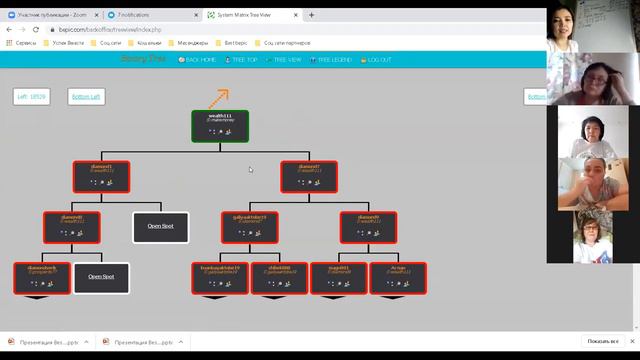The height and width of the screenshot is (360, 640).
Task: Switch to the Zoom browser tab
Action: tap(52, 15)
